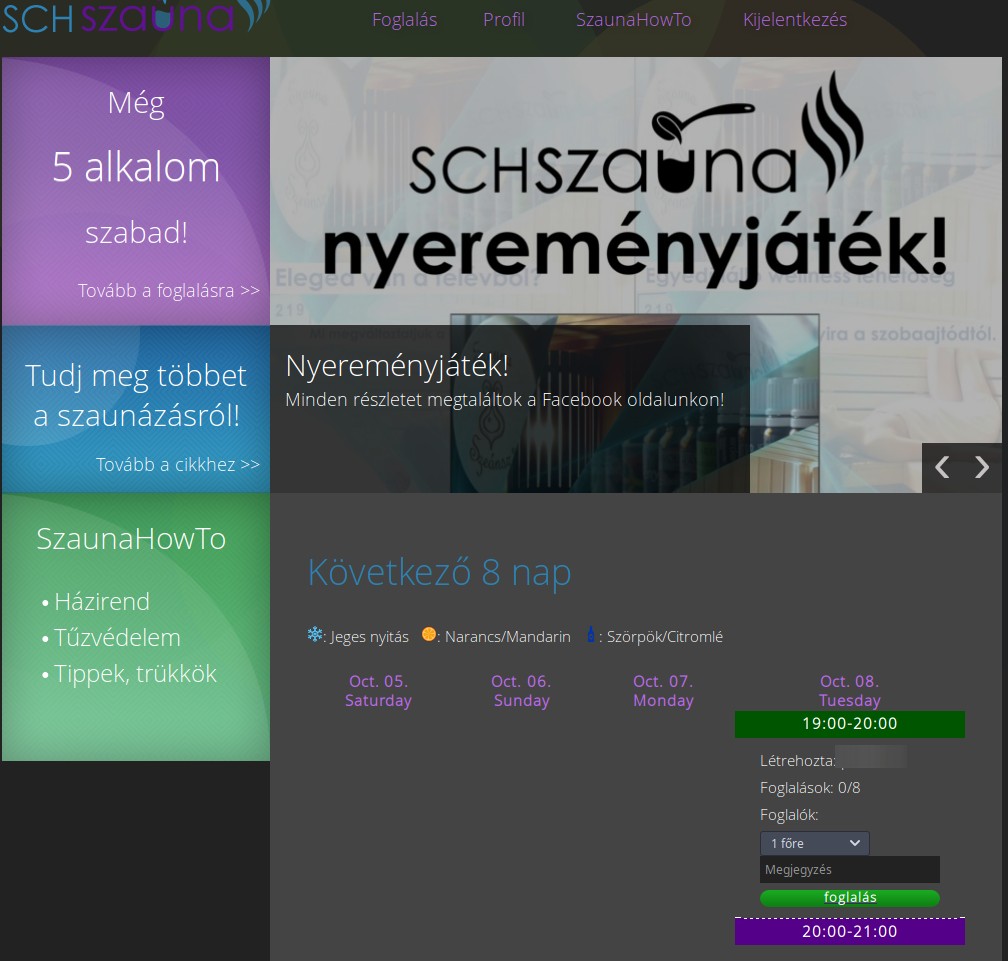Select the Oct. 07. Monday column header
The width and height of the screenshot is (1008, 961).
(663, 691)
